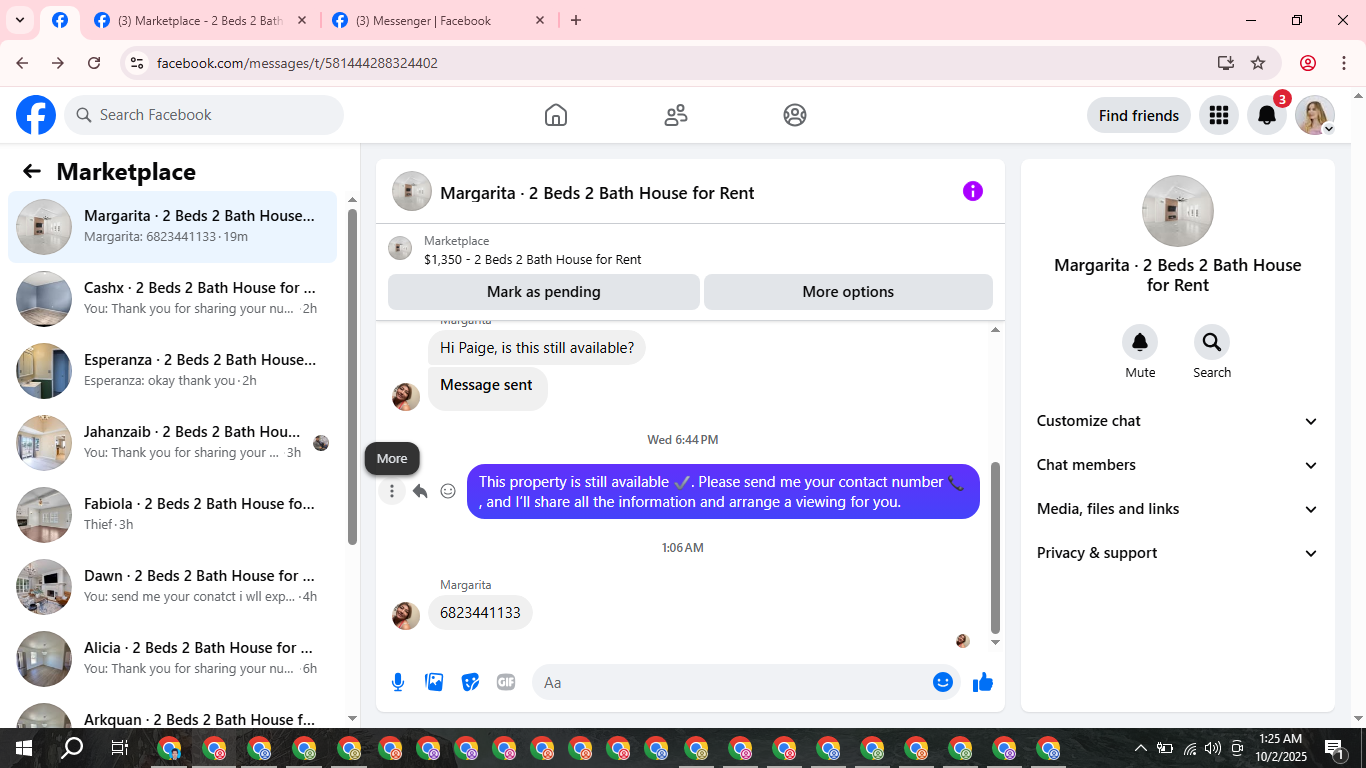Search in conversation with magnifier icon
The width and height of the screenshot is (1366, 768).
[1212, 342]
